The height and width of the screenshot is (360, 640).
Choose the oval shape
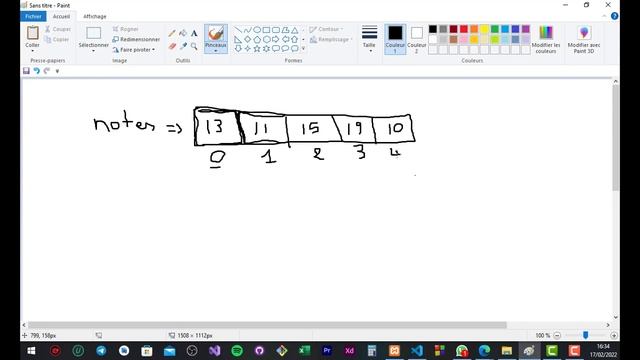click(x=257, y=30)
